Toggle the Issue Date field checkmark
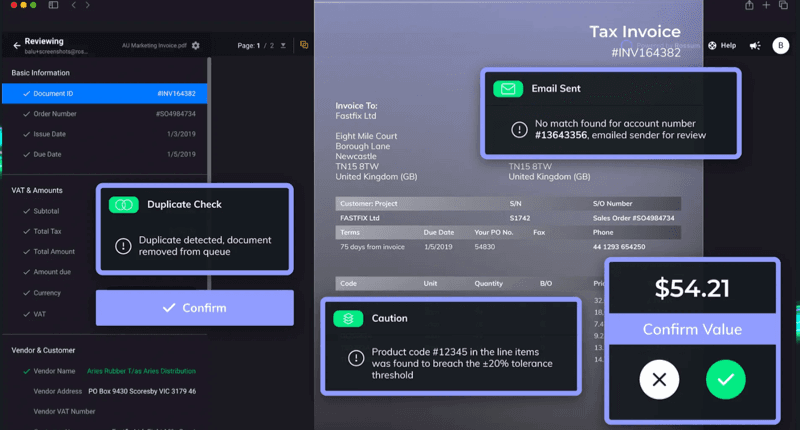Image resolution: width=800 pixels, height=430 pixels. (x=26, y=134)
